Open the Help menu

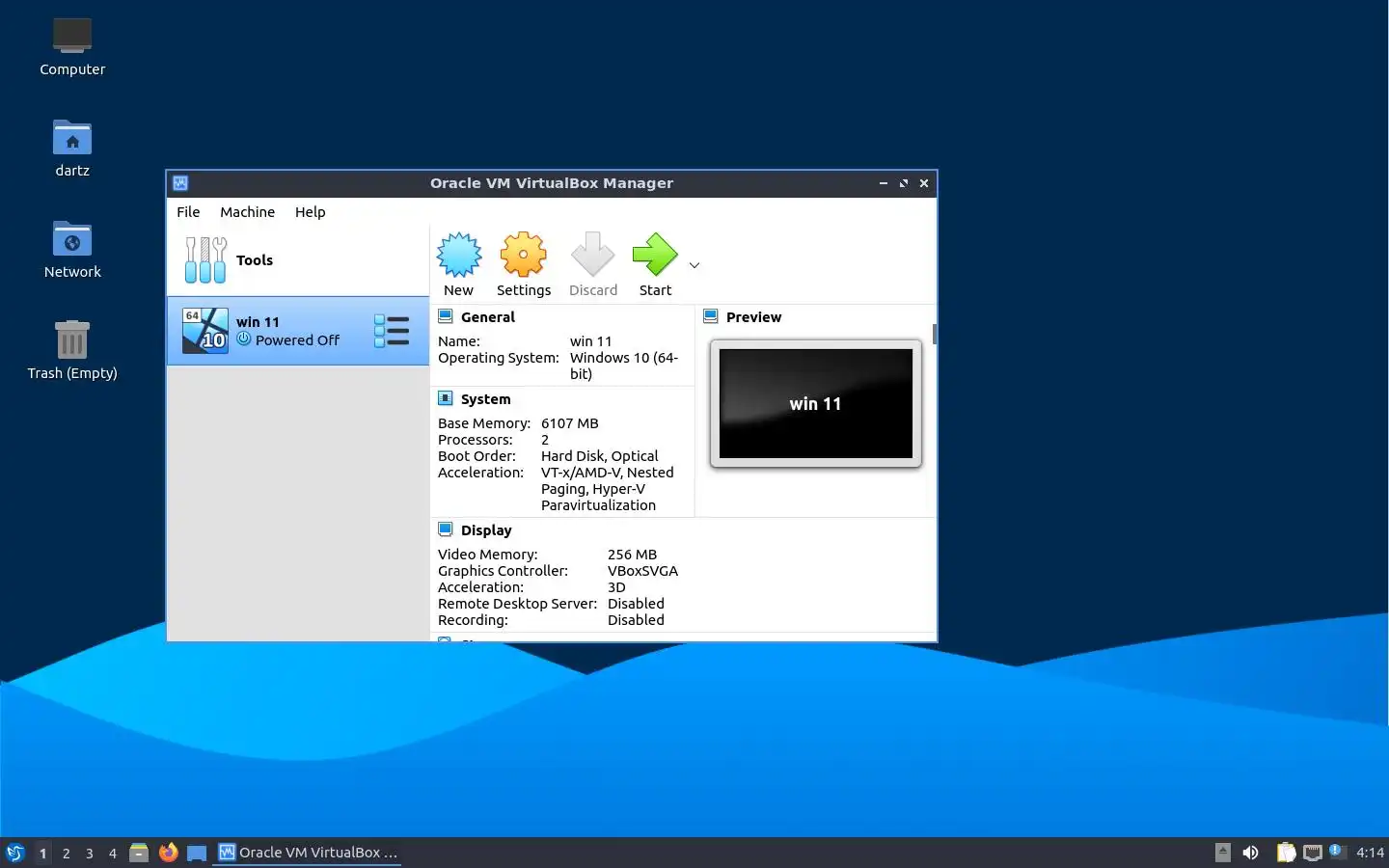click(310, 212)
